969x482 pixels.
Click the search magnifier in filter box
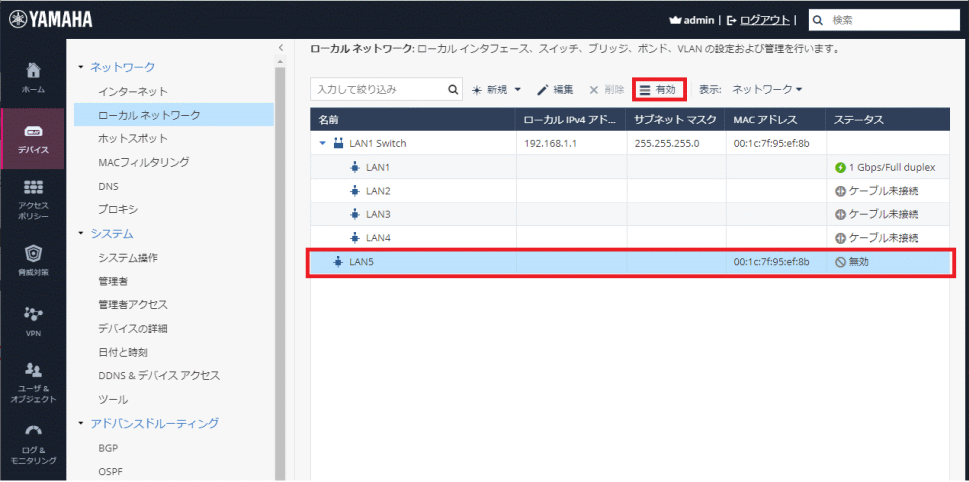453,90
